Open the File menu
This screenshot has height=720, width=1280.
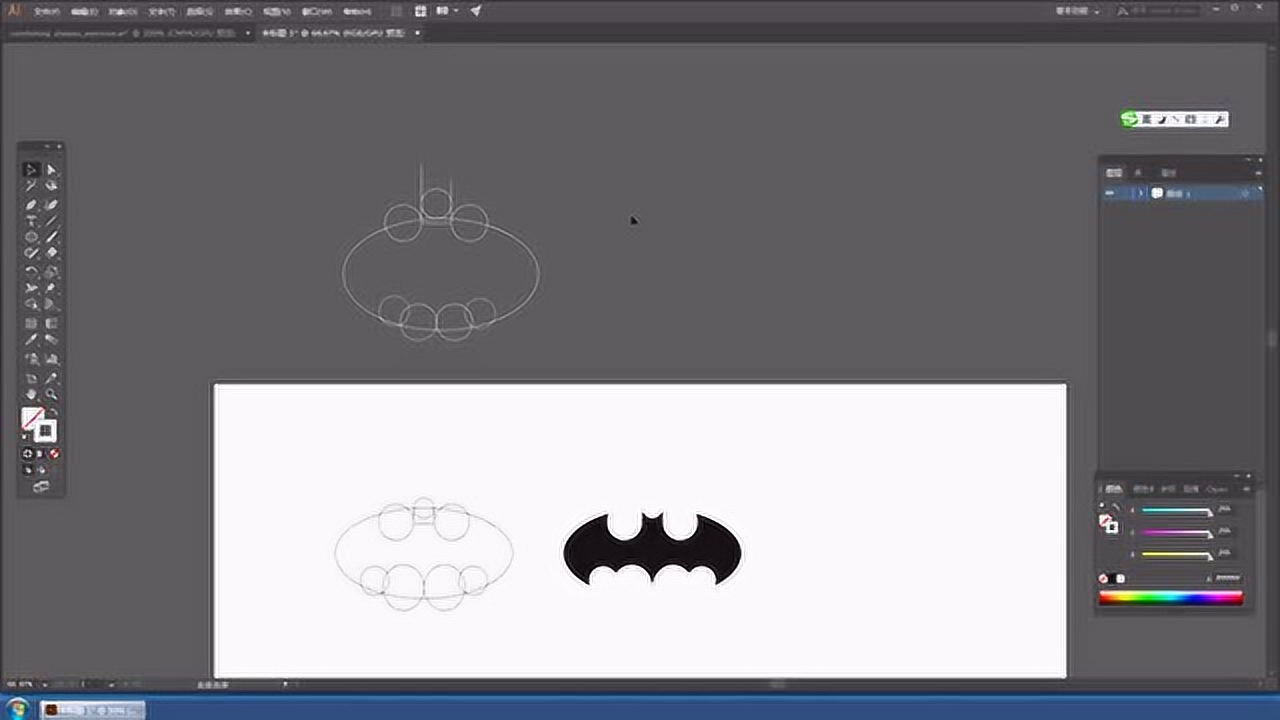tap(46, 11)
